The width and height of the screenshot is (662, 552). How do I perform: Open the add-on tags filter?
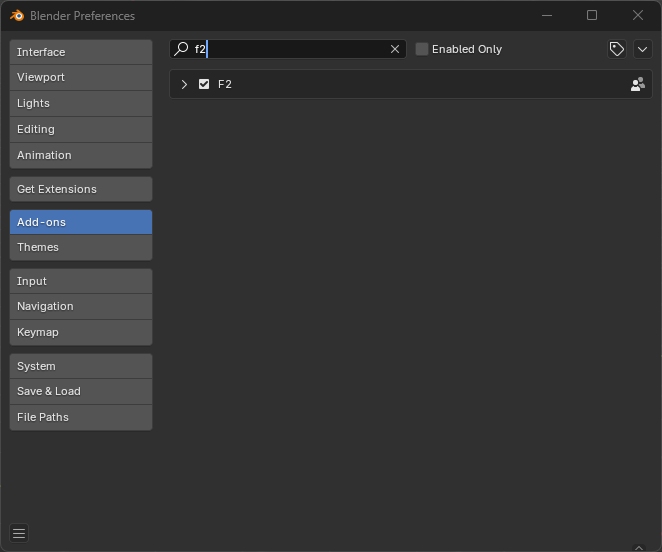click(616, 49)
